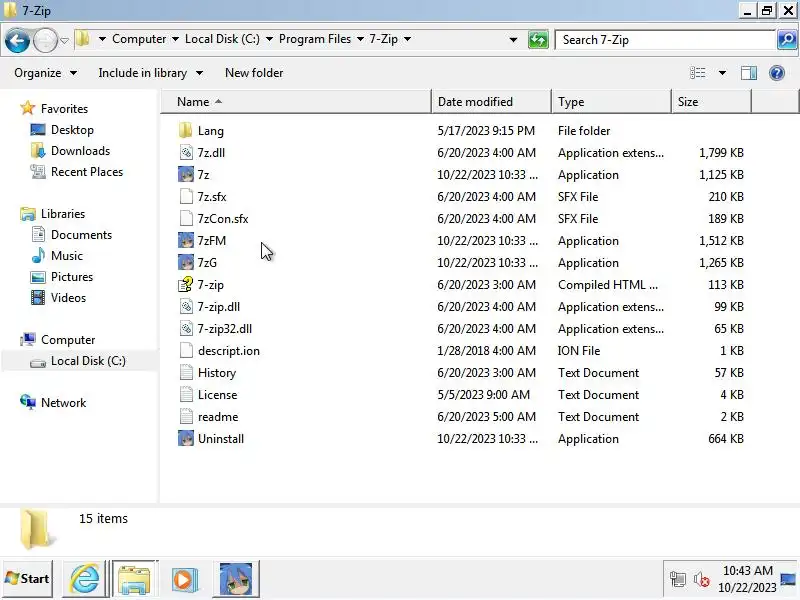Select the 7z.dll file icon
Screen dimensions: 800x600
[186, 153]
